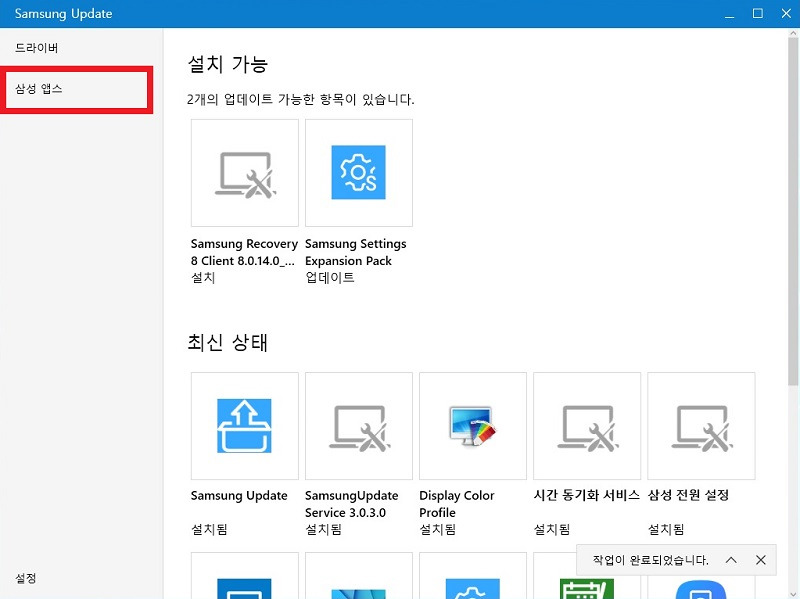Click the vertical scrollbar thumb

point(793,210)
